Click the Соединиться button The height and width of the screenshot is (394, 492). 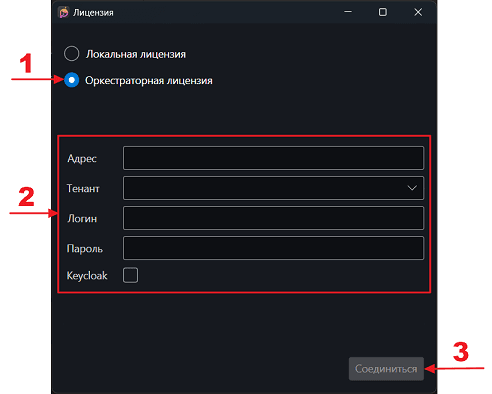(x=386, y=369)
